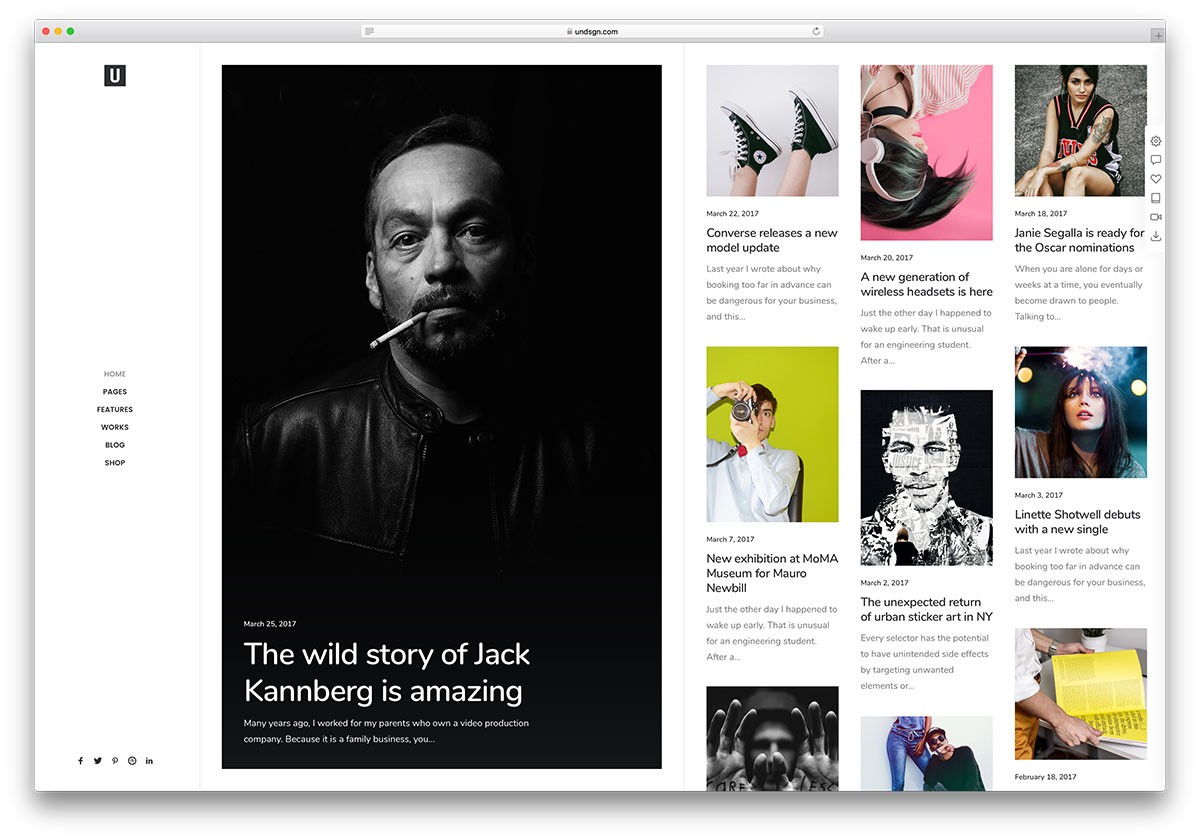This screenshot has width=1200, height=840.
Task: Click the hands-over-face monochrome thumbnail
Action: pos(772,738)
